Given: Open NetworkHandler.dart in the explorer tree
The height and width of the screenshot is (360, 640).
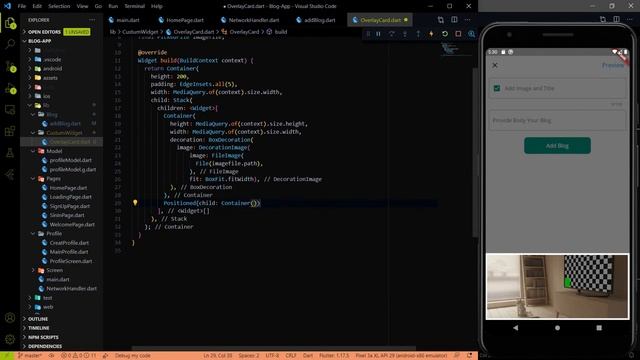Looking at the screenshot, I should pos(71,289).
